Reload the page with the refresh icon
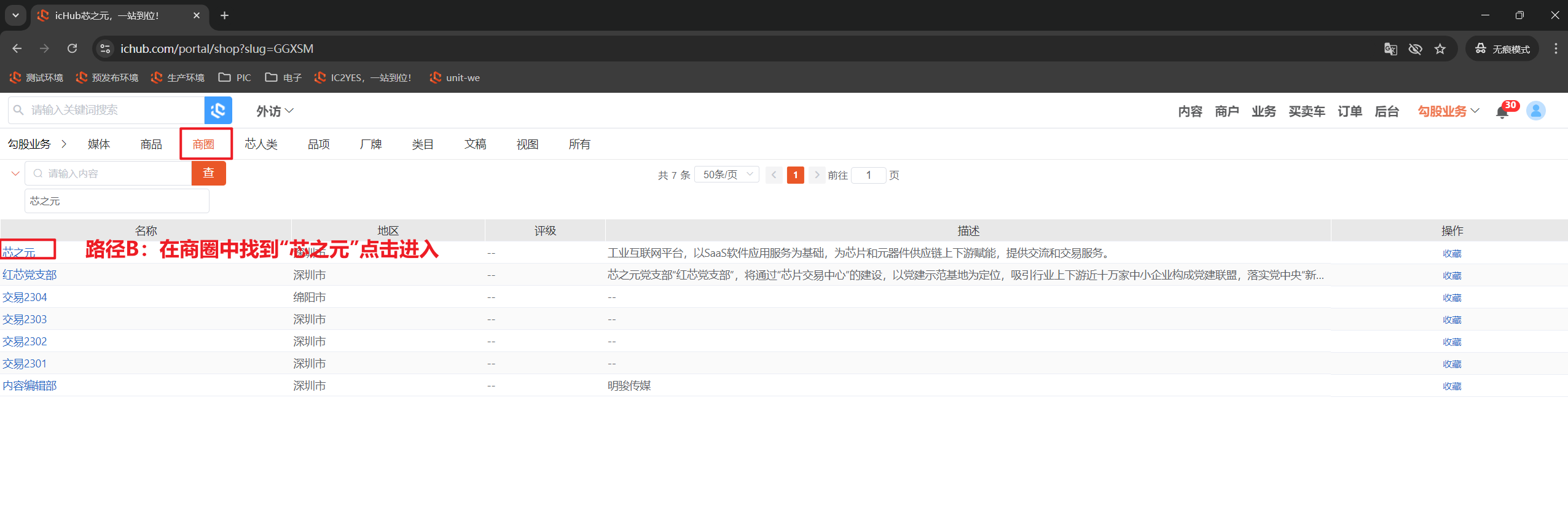 [72, 49]
